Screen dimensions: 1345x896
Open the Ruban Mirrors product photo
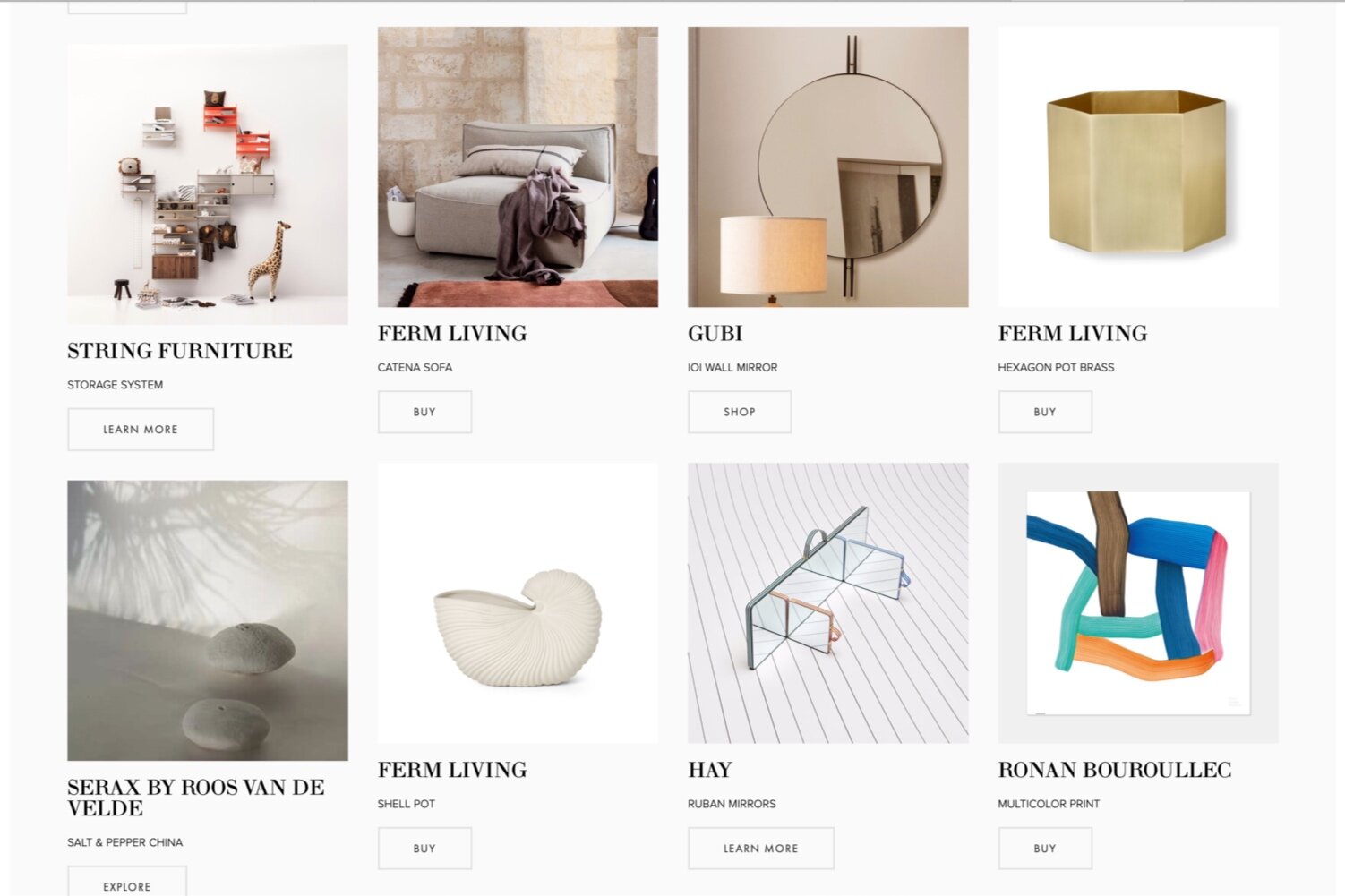[828, 603]
